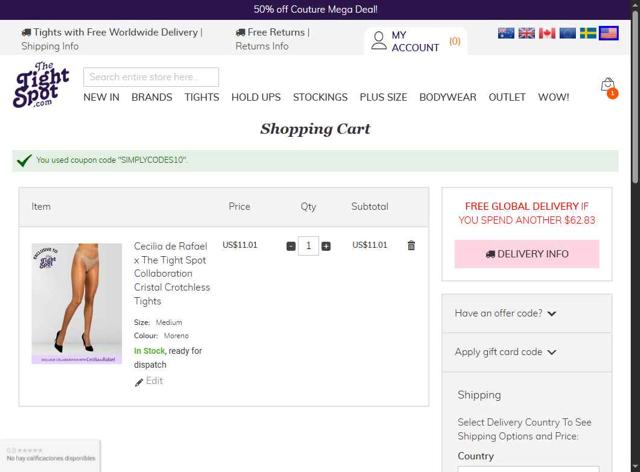Expand the 'Apply gift card code' section

pos(505,352)
